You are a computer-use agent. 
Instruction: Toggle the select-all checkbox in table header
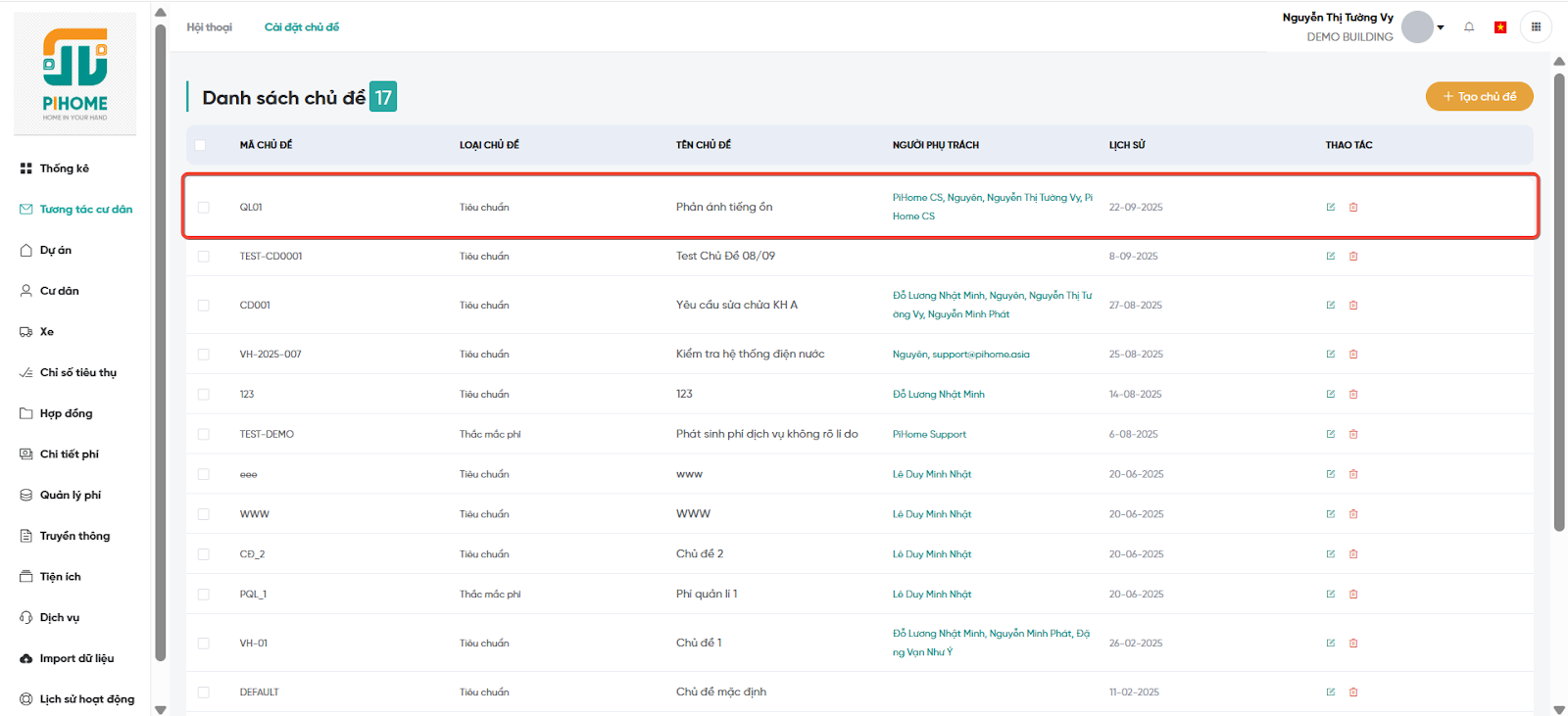click(200, 145)
